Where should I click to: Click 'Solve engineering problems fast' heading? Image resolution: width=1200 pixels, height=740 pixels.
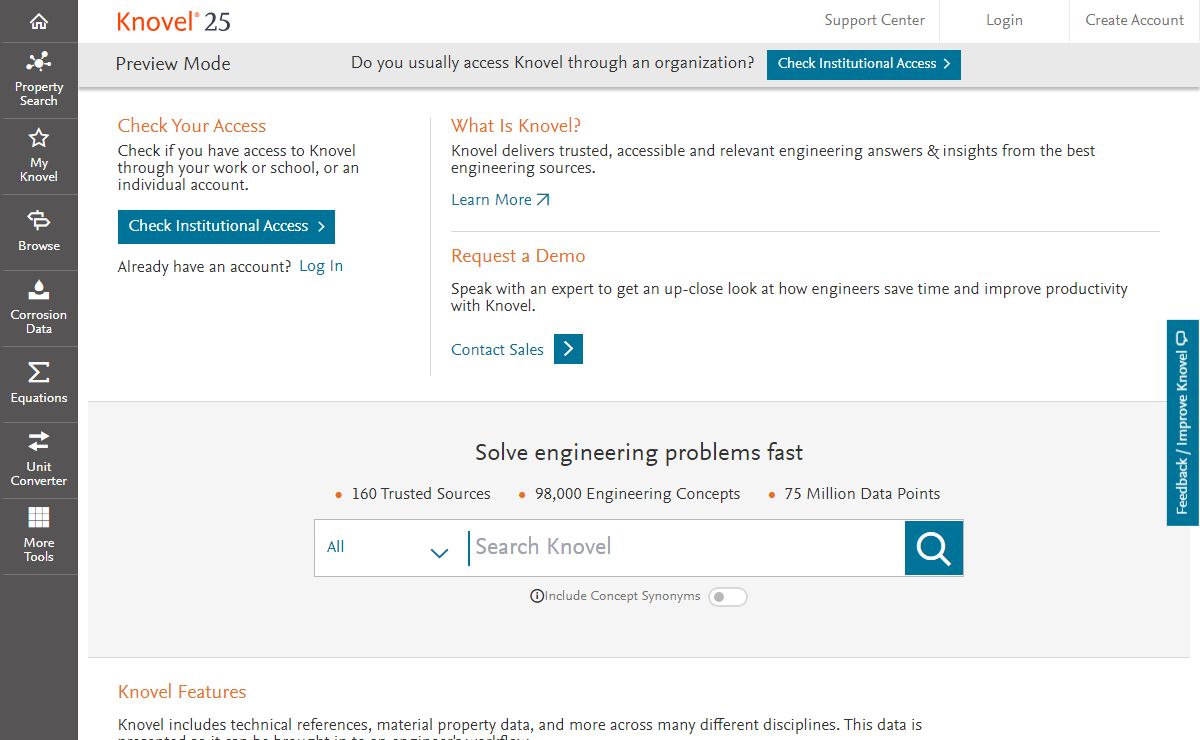tap(639, 453)
